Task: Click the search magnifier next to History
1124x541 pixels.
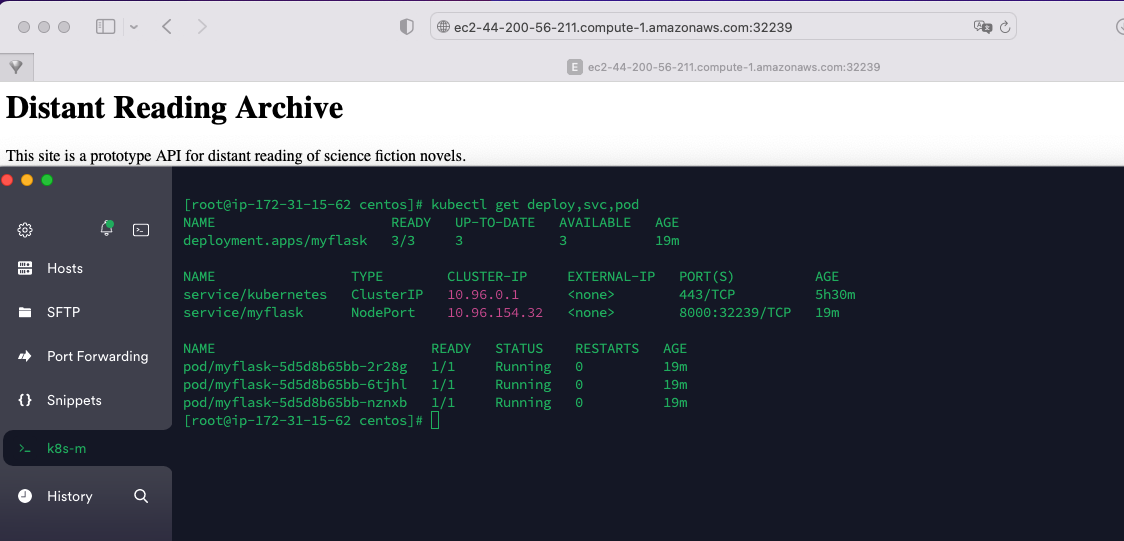Action: tap(141, 496)
